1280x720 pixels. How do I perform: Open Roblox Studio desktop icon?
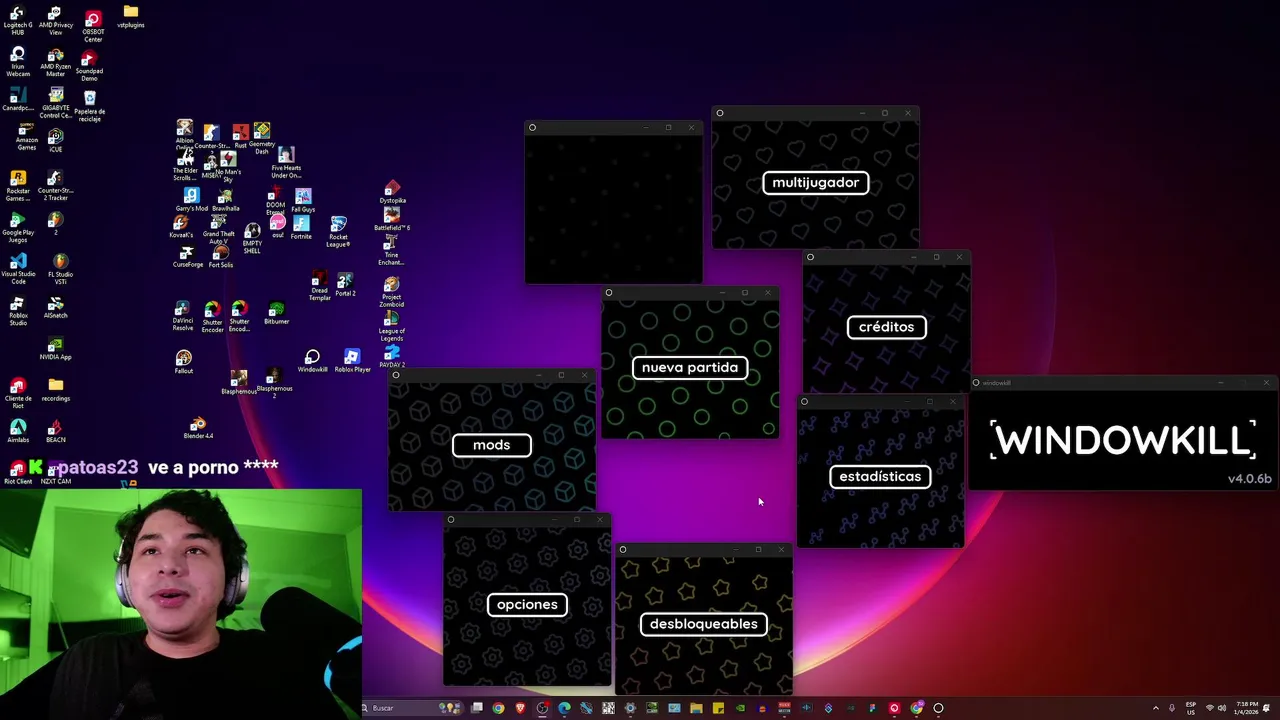pos(18,311)
